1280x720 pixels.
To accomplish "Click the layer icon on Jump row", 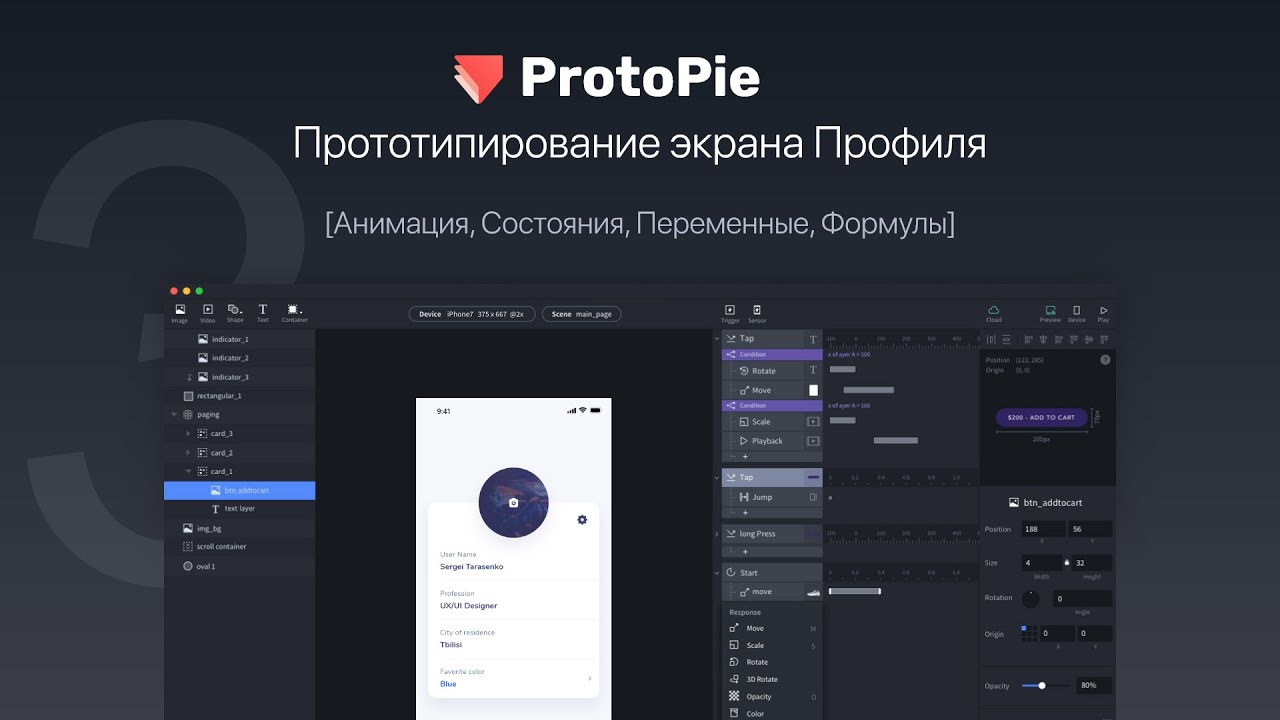I will [813, 497].
